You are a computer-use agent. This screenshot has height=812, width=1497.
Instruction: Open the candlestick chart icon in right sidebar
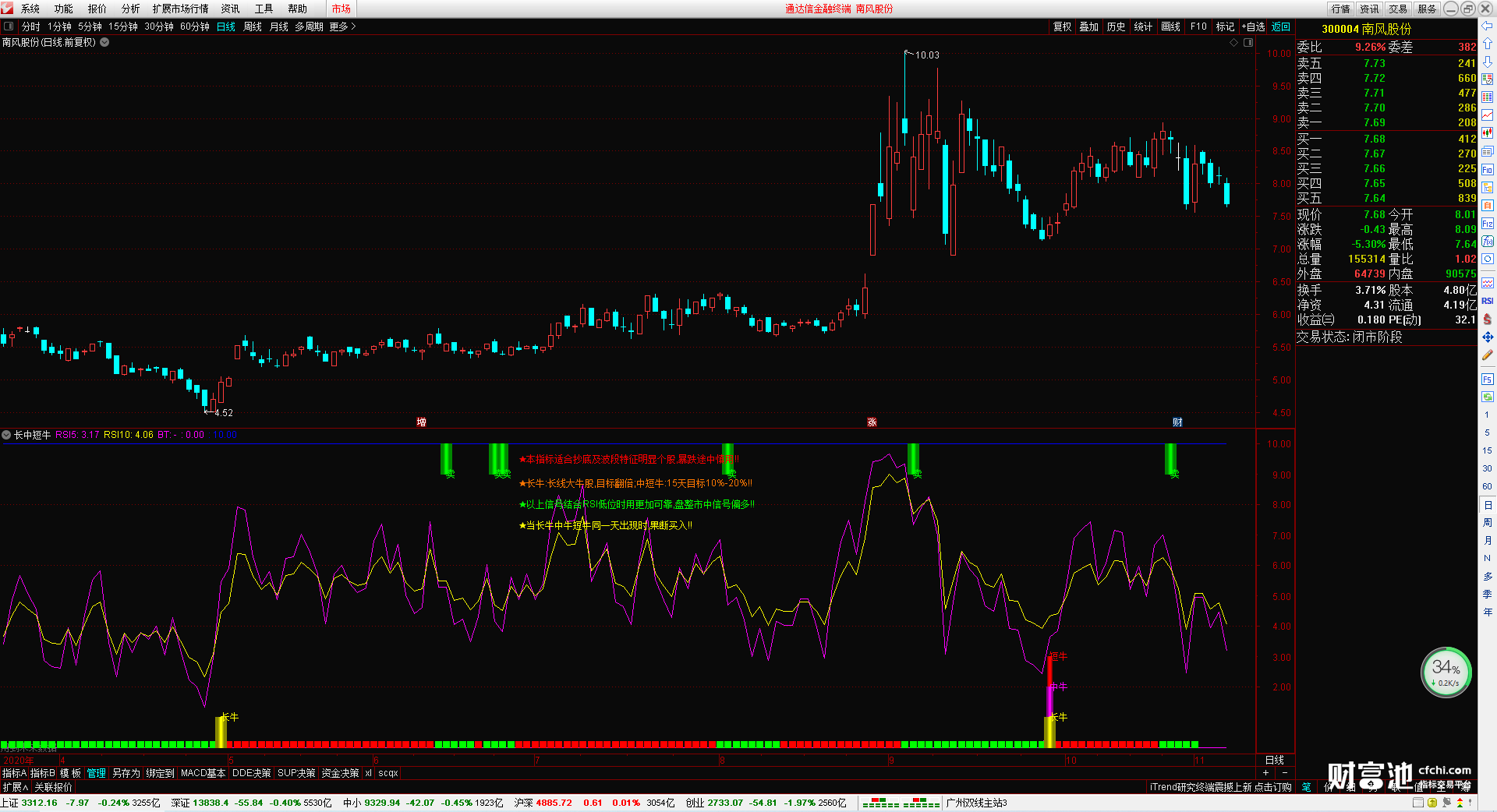coord(1488,133)
